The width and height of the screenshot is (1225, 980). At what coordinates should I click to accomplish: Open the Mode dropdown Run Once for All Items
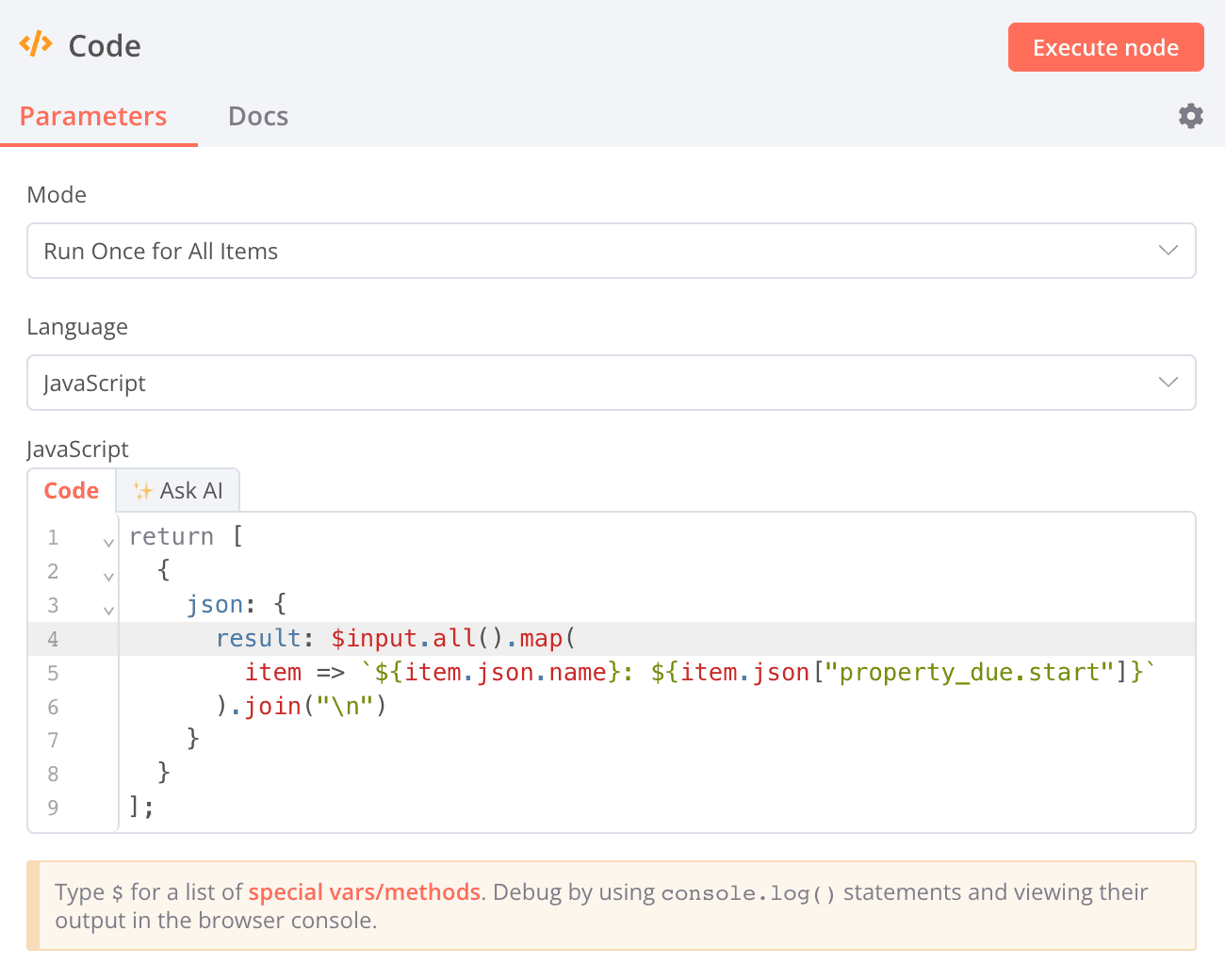(x=612, y=251)
